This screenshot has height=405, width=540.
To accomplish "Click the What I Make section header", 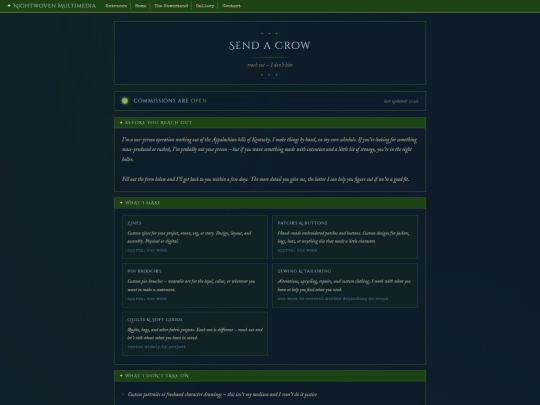I will pos(270,203).
